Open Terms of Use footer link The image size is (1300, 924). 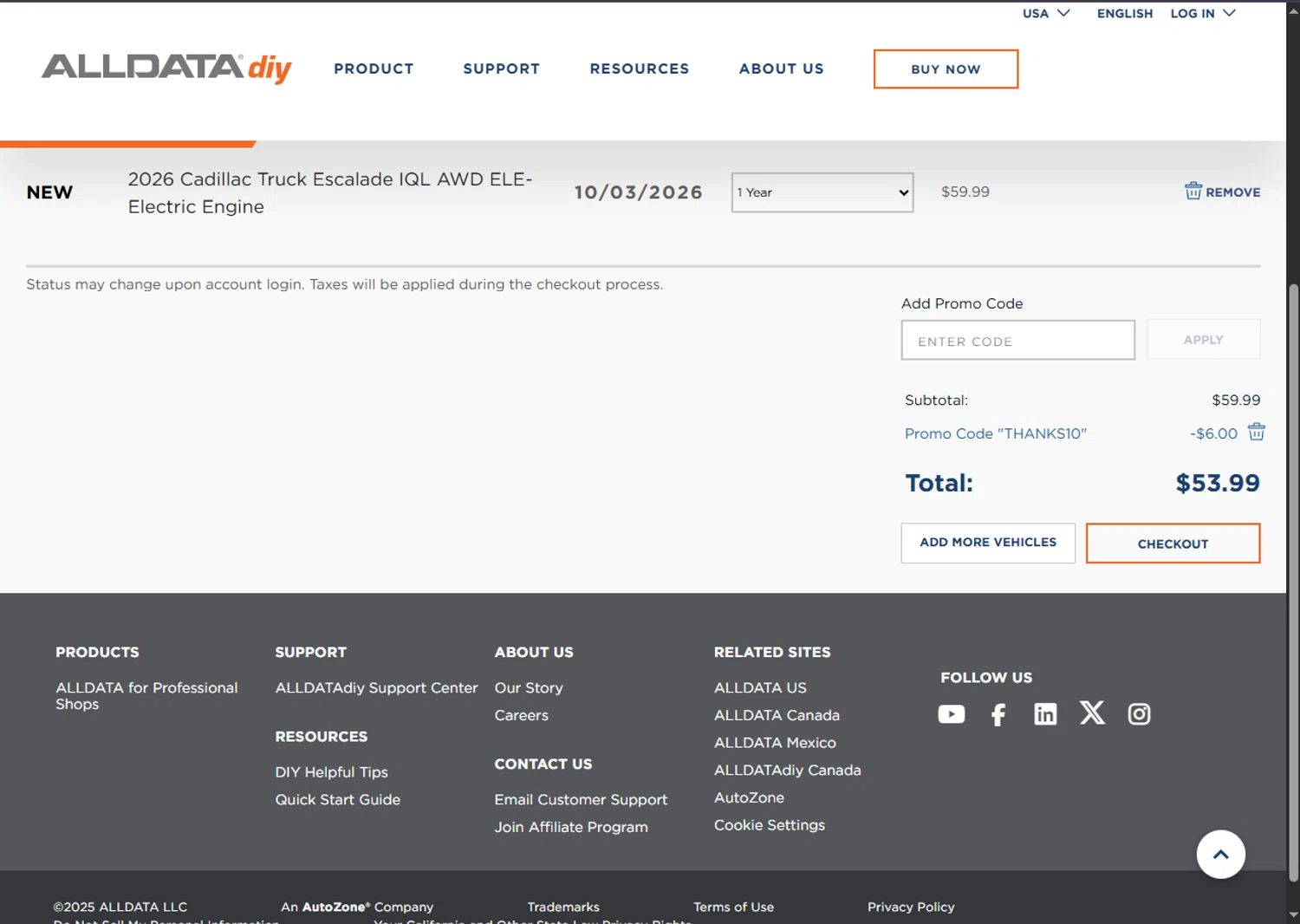[x=733, y=907]
